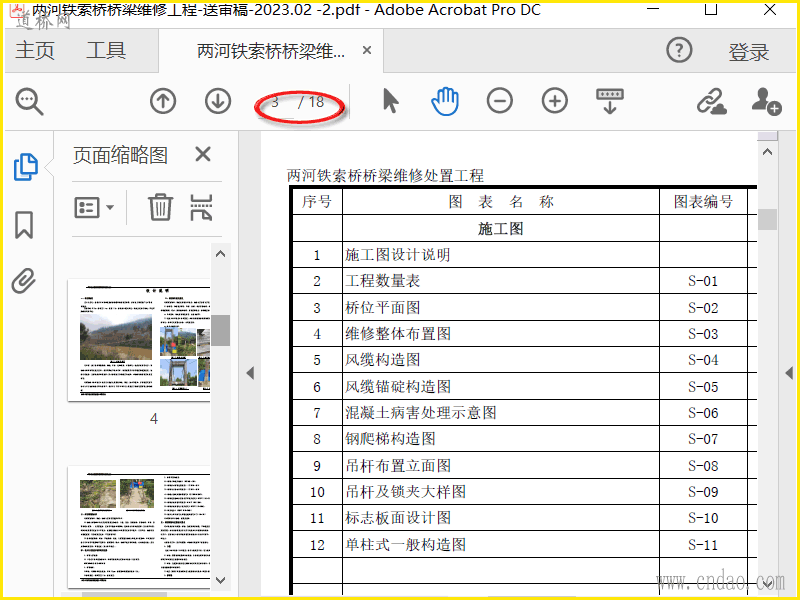Zoom in with the plus button
Screen dimensions: 800x600
555,101
